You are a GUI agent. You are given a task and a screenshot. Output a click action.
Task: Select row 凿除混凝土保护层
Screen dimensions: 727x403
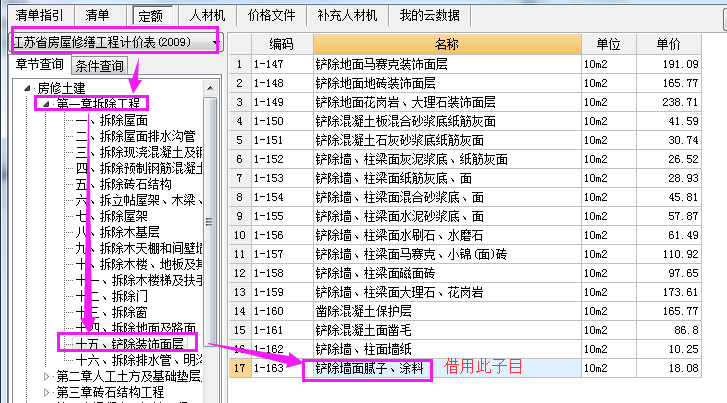click(x=465, y=311)
